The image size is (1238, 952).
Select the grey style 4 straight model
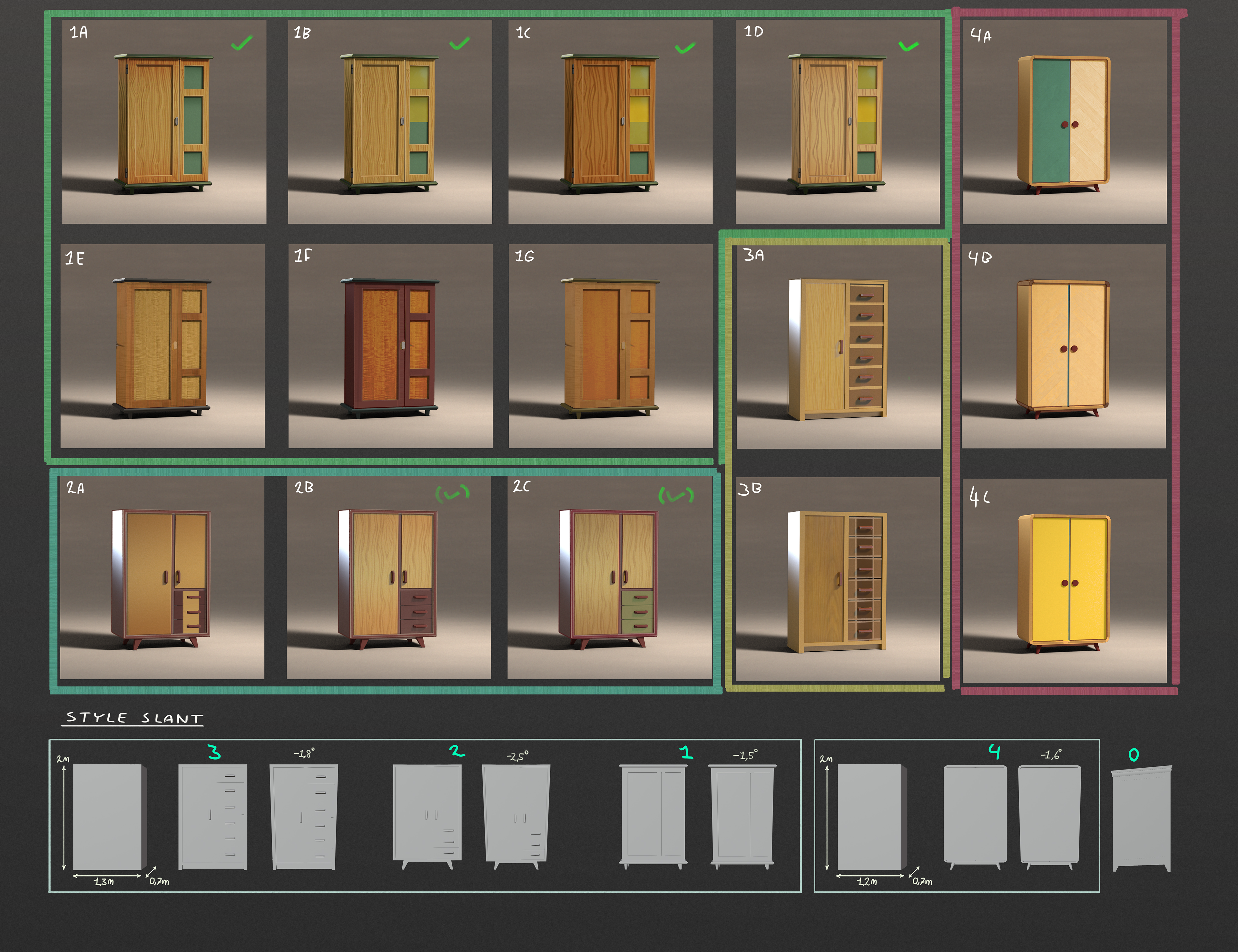(976, 817)
